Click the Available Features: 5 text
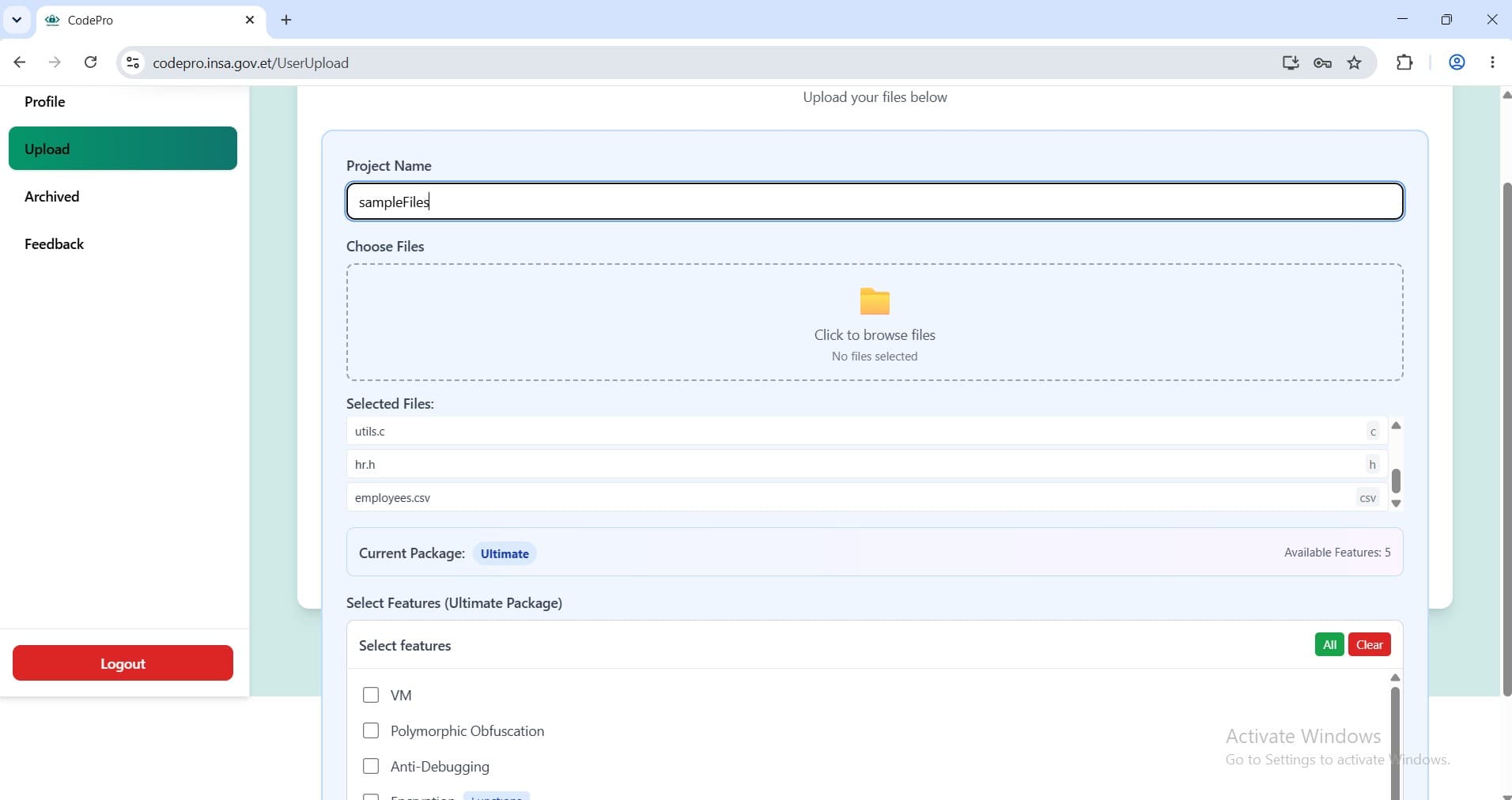 [1337, 552]
